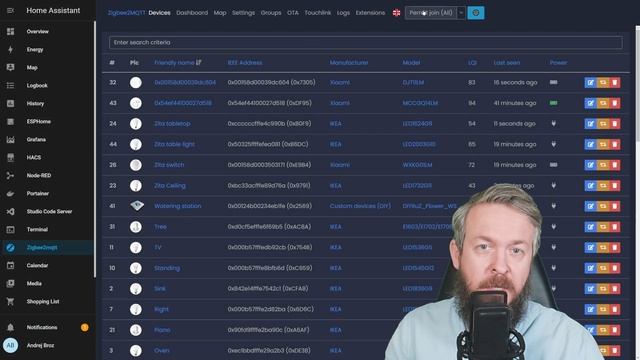Sort by LQI column
This screenshot has height=360, width=640.
472,62
